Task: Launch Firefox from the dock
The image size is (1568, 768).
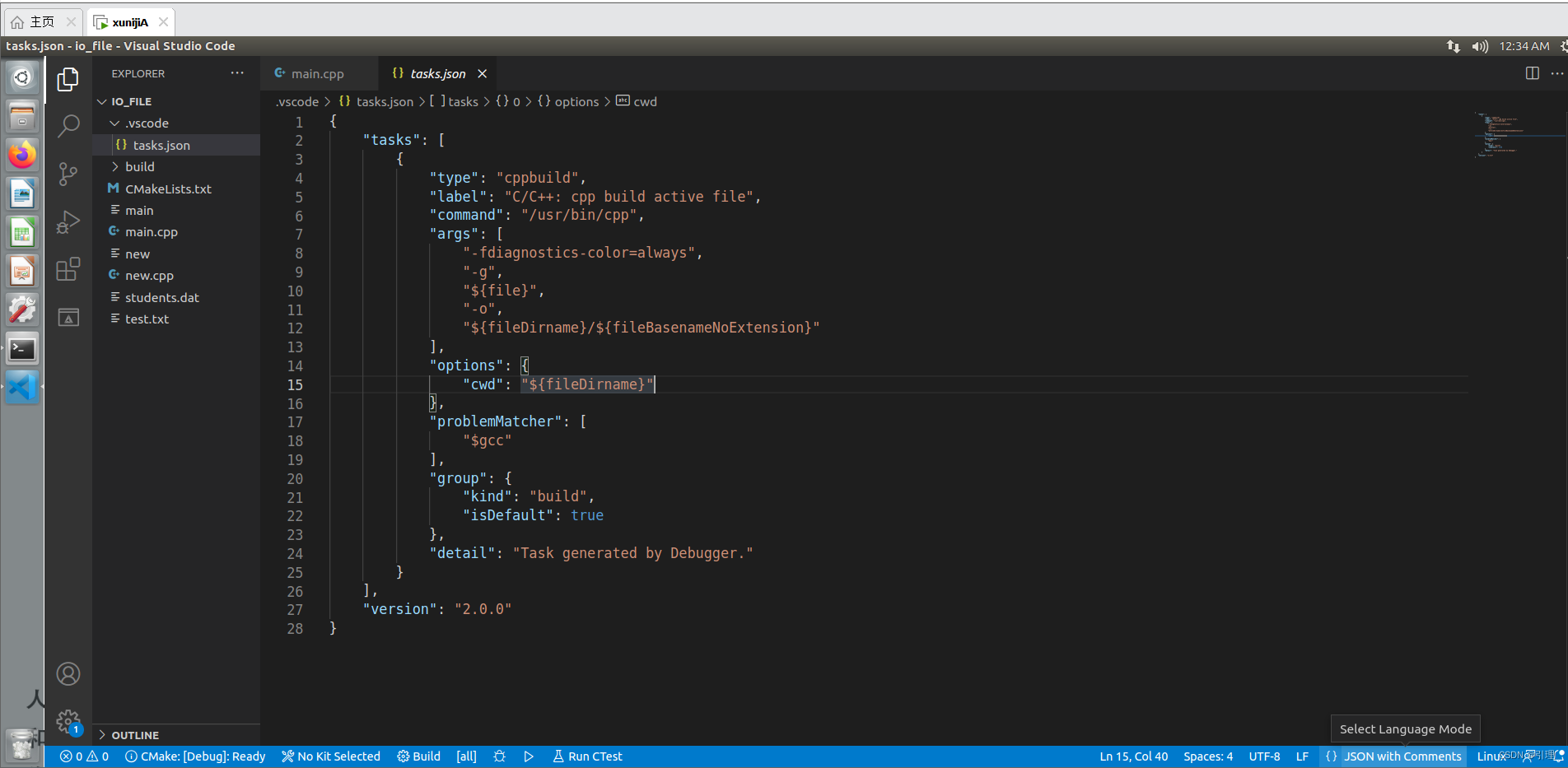Action: pos(21,155)
